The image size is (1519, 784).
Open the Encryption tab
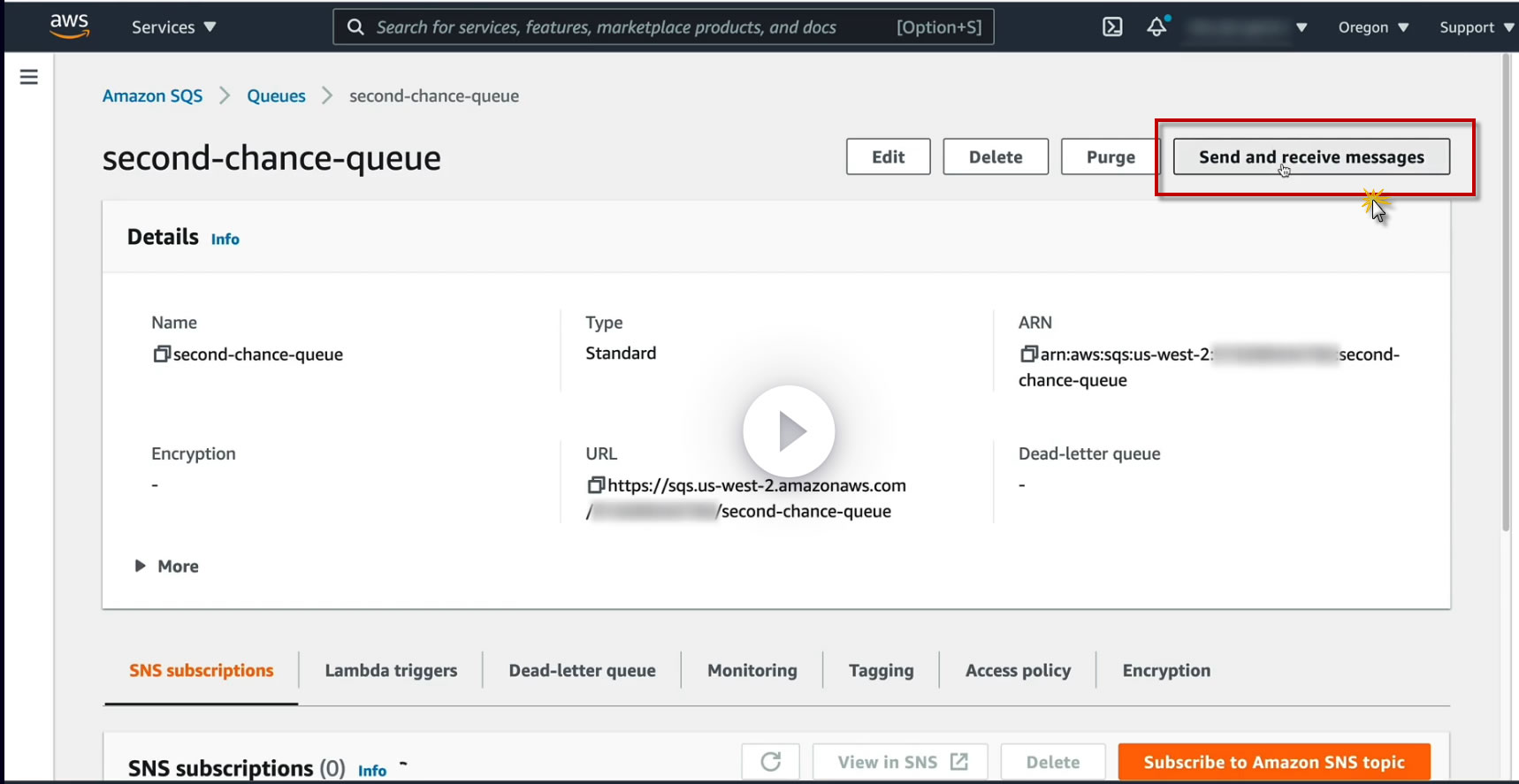click(1166, 671)
